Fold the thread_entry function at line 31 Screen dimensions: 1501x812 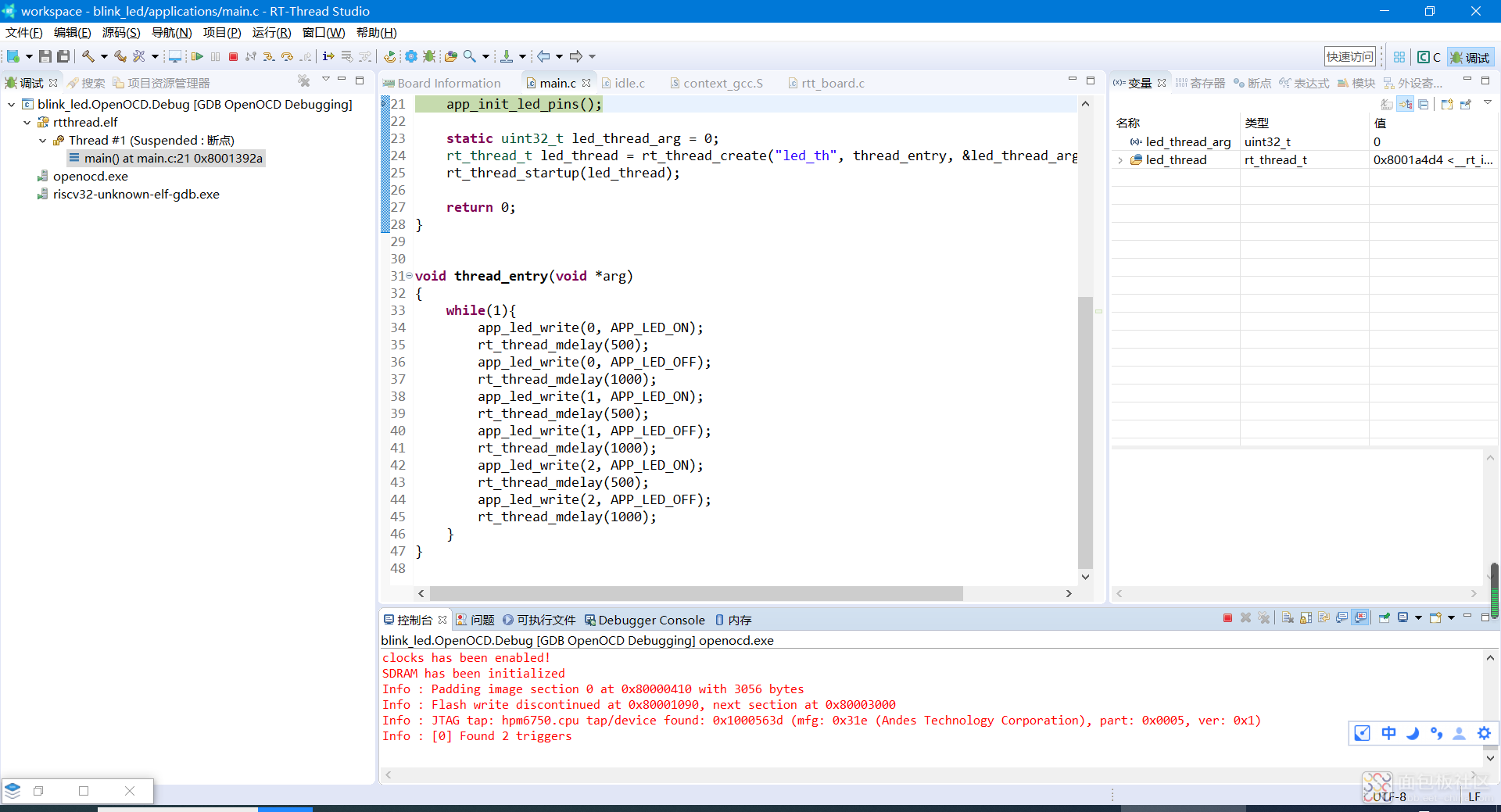pos(410,275)
